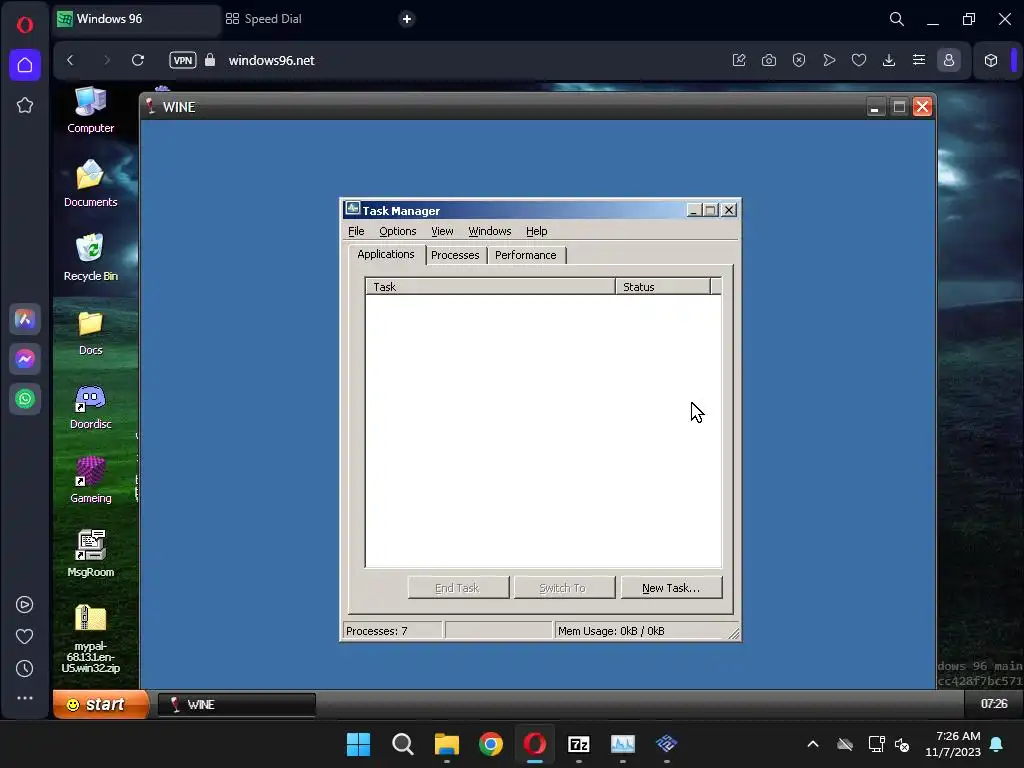The height and width of the screenshot is (768, 1024).
Task: Click the Task Manager title bar icon
Action: 353,209
